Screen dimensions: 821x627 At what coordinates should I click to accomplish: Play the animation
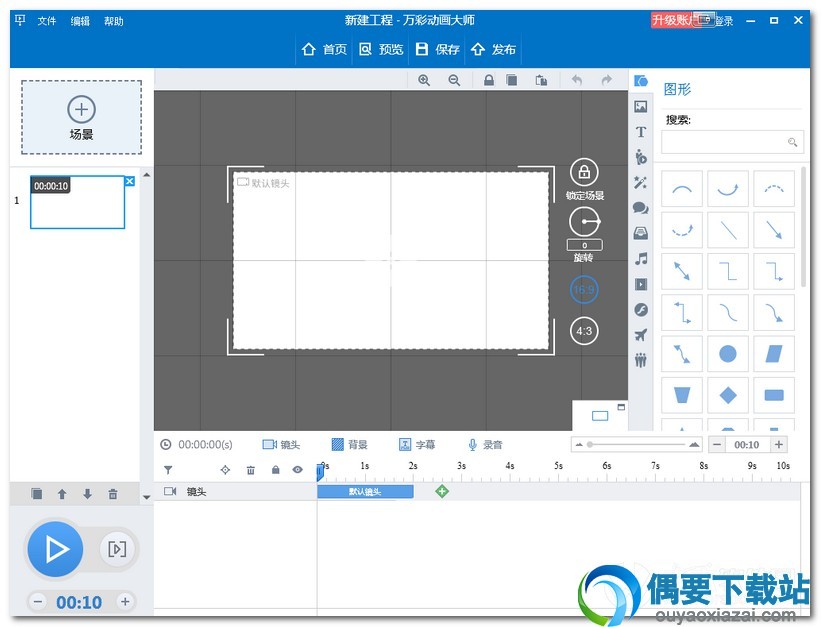[x=55, y=549]
